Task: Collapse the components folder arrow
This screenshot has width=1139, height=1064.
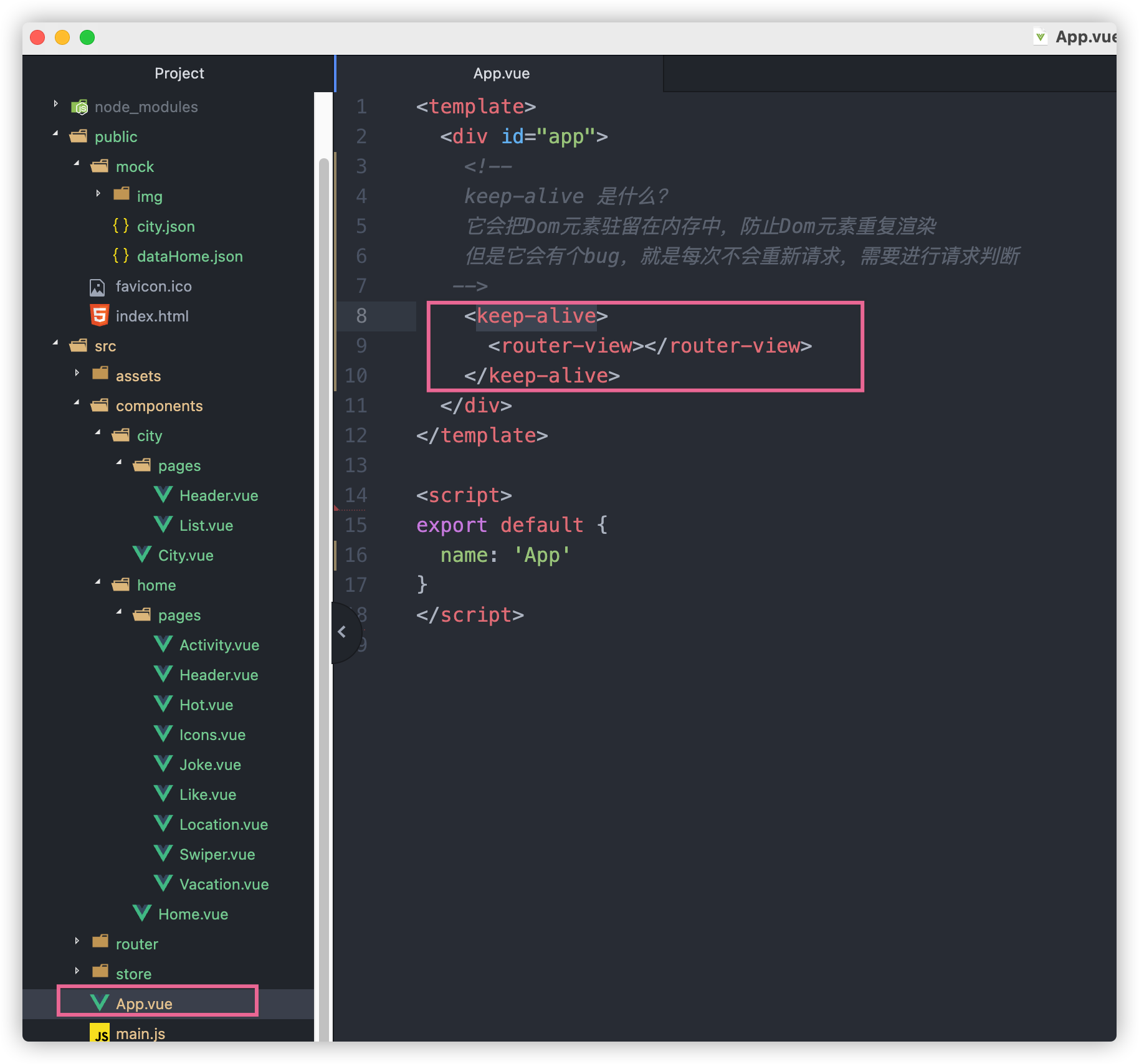Action: (x=77, y=402)
